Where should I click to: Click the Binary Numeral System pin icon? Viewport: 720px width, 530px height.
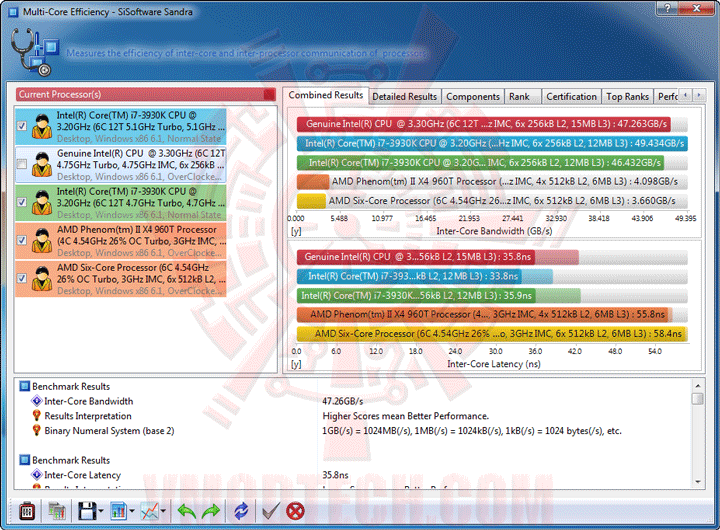36,430
